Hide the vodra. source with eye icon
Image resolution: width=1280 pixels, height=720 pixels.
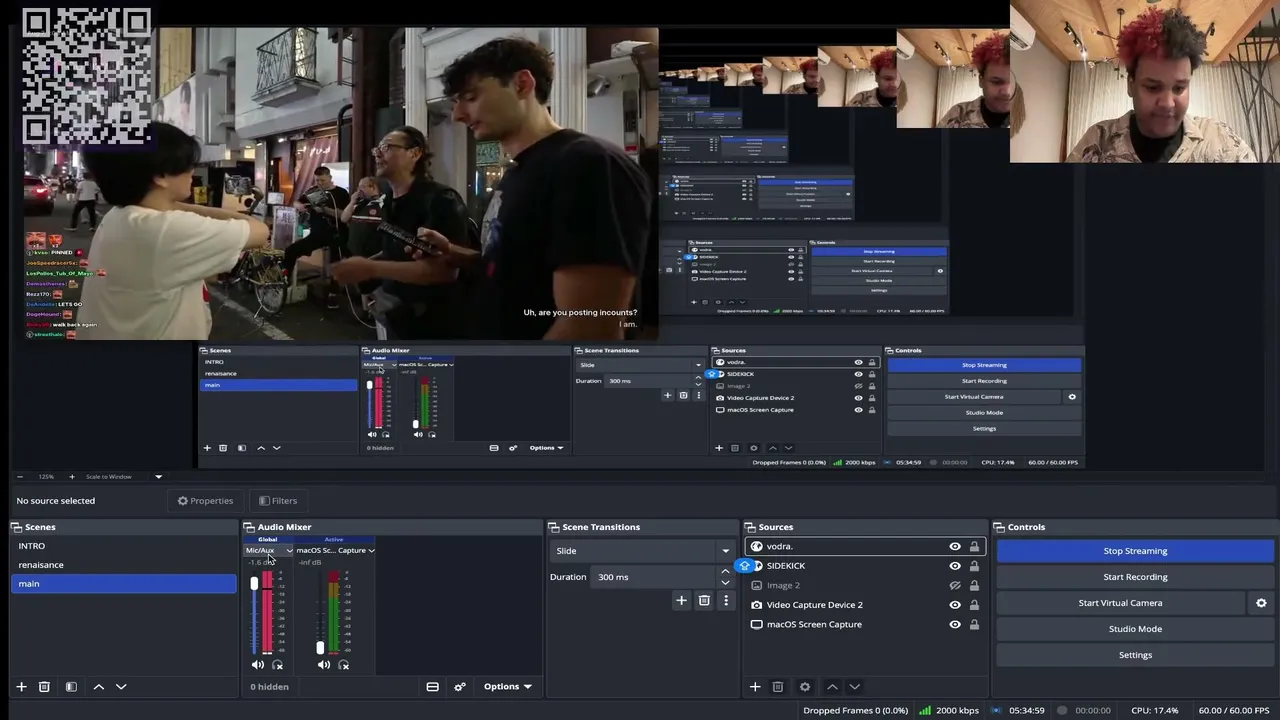[955, 547]
